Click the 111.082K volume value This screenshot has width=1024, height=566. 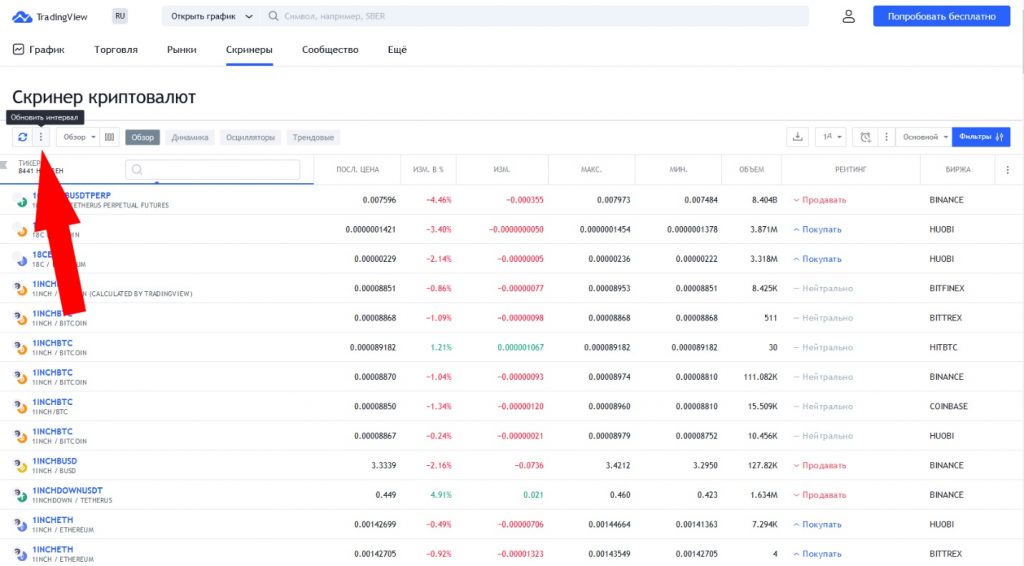coord(760,377)
